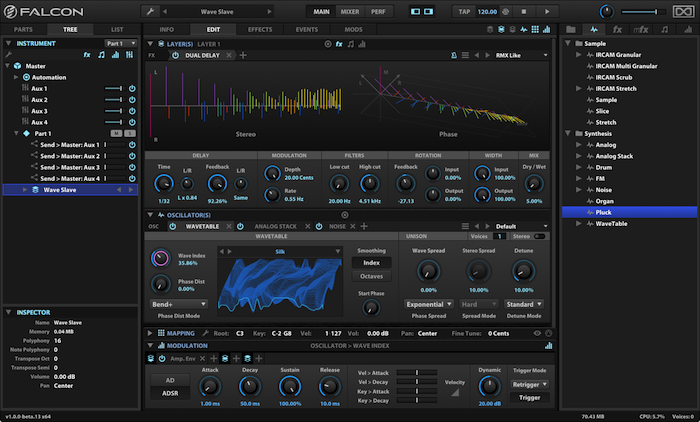Viewport: 700px width, 422px height.
Task: Select Pluck in the Synthesis browser list
Action: tap(629, 212)
